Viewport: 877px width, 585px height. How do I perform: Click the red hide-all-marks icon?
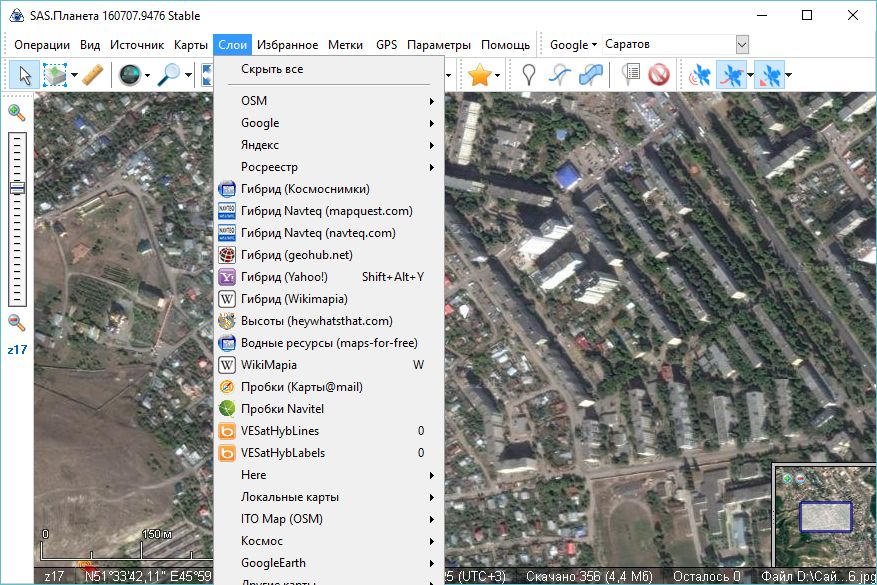(659, 75)
